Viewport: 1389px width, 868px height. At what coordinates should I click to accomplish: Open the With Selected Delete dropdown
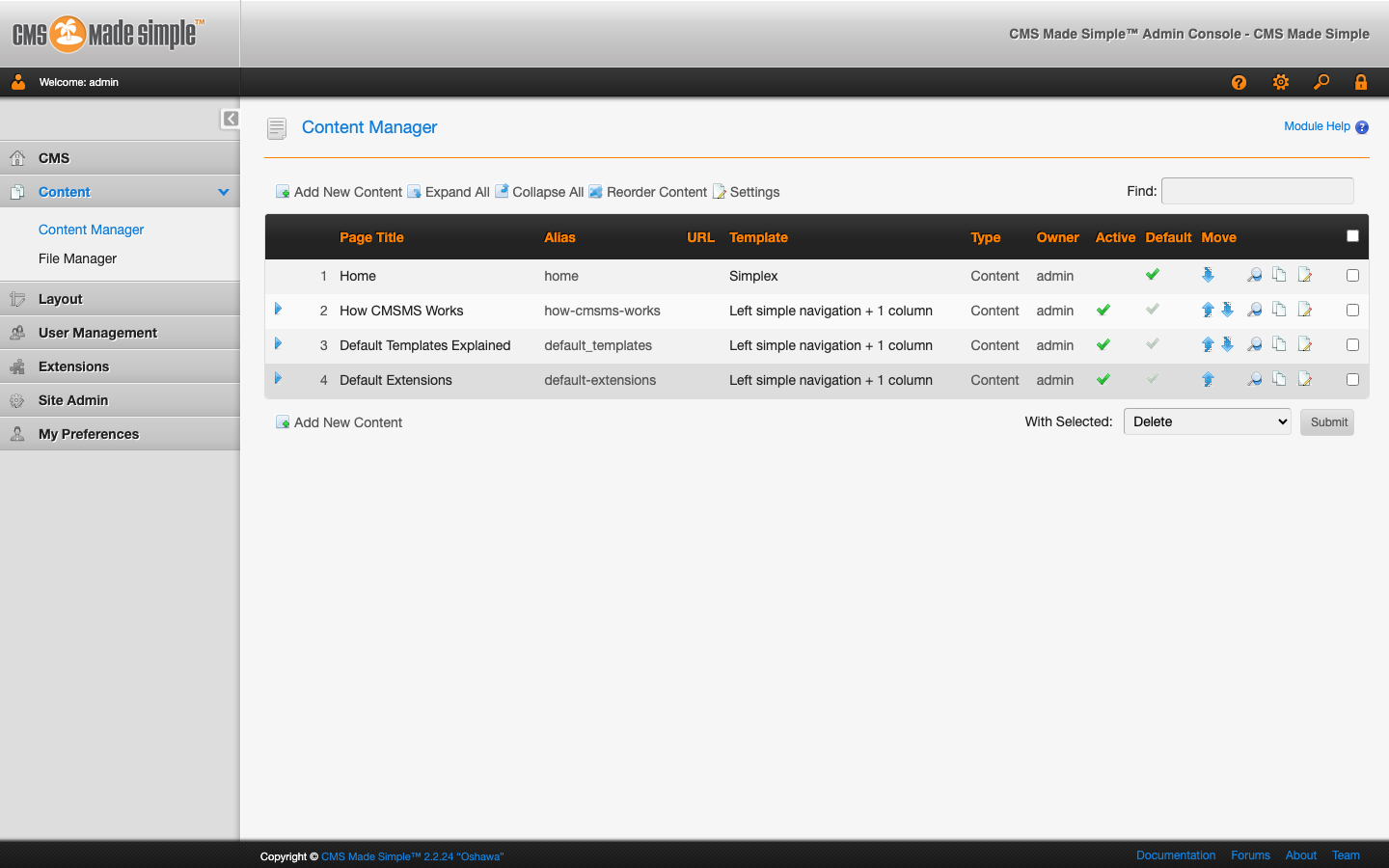(x=1208, y=421)
